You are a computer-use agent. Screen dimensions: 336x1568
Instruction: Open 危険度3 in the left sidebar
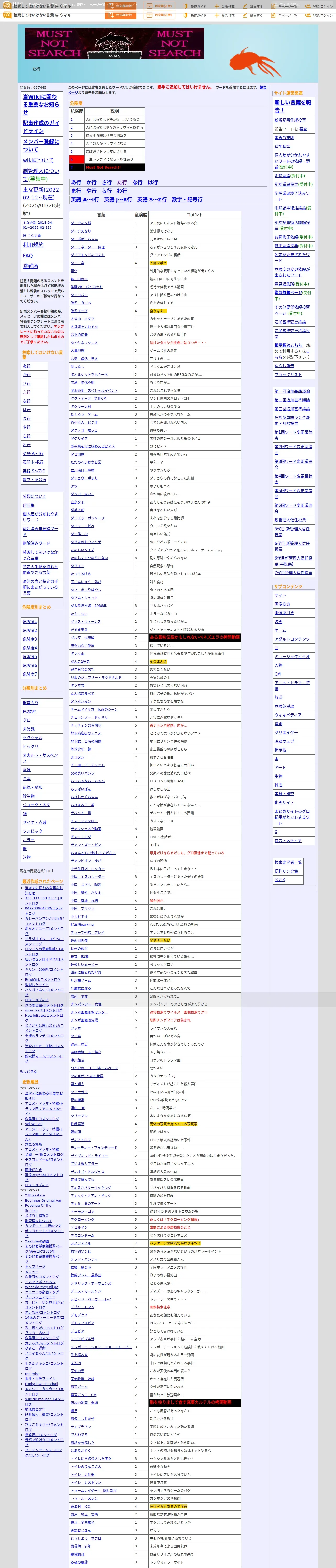click(x=30, y=639)
